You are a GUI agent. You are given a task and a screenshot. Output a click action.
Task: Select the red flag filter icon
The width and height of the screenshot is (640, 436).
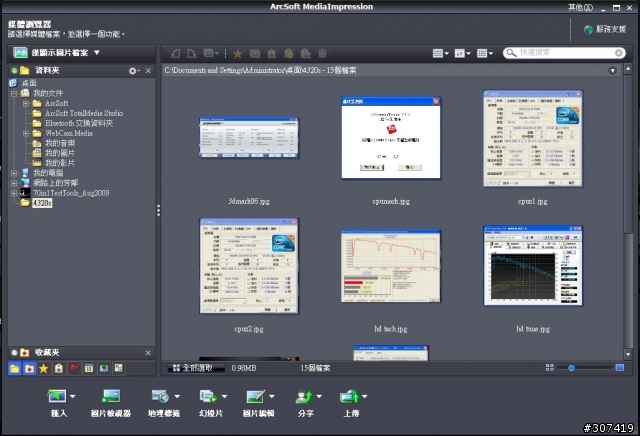pyautogui.click(x=74, y=368)
